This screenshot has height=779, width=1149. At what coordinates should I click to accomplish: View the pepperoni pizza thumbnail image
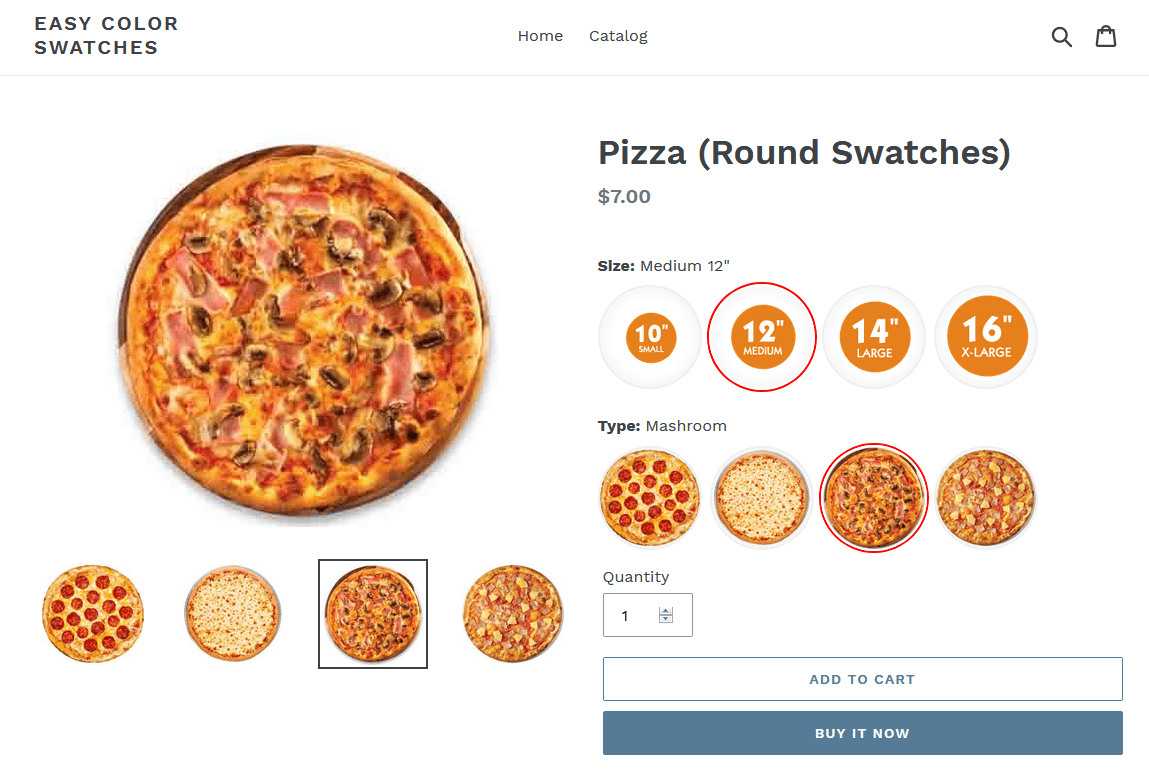pos(93,613)
